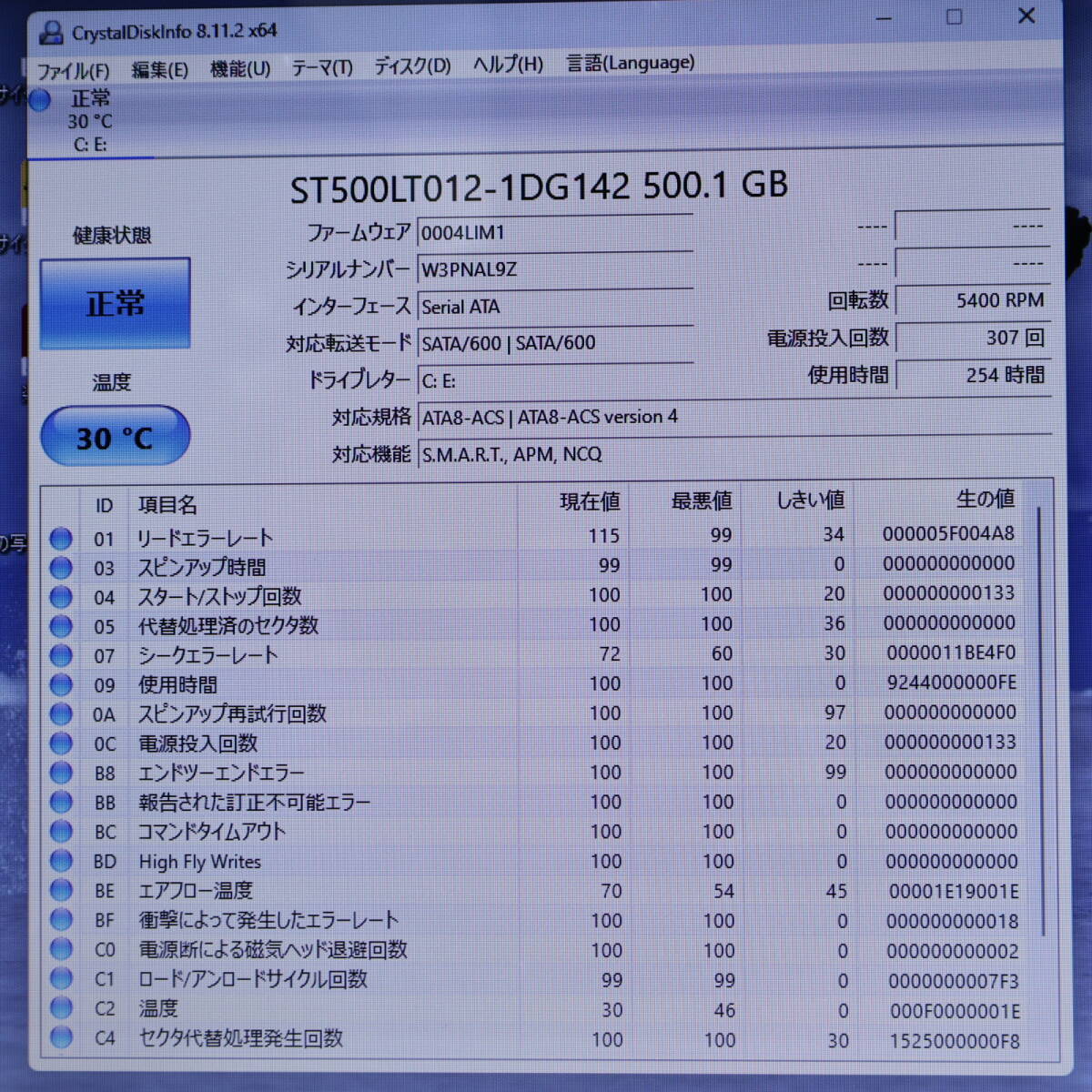Click the 生の値 column header
Screen dimensions: 1092x1092
point(986,498)
